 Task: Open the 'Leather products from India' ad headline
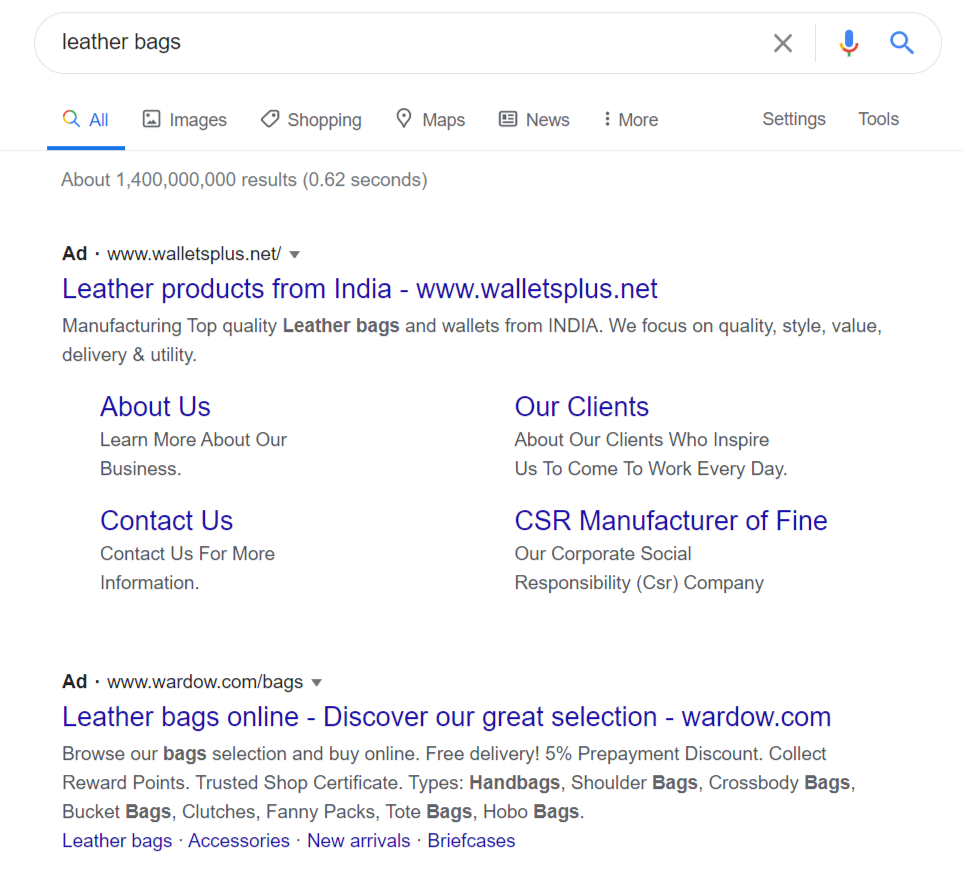coord(360,289)
